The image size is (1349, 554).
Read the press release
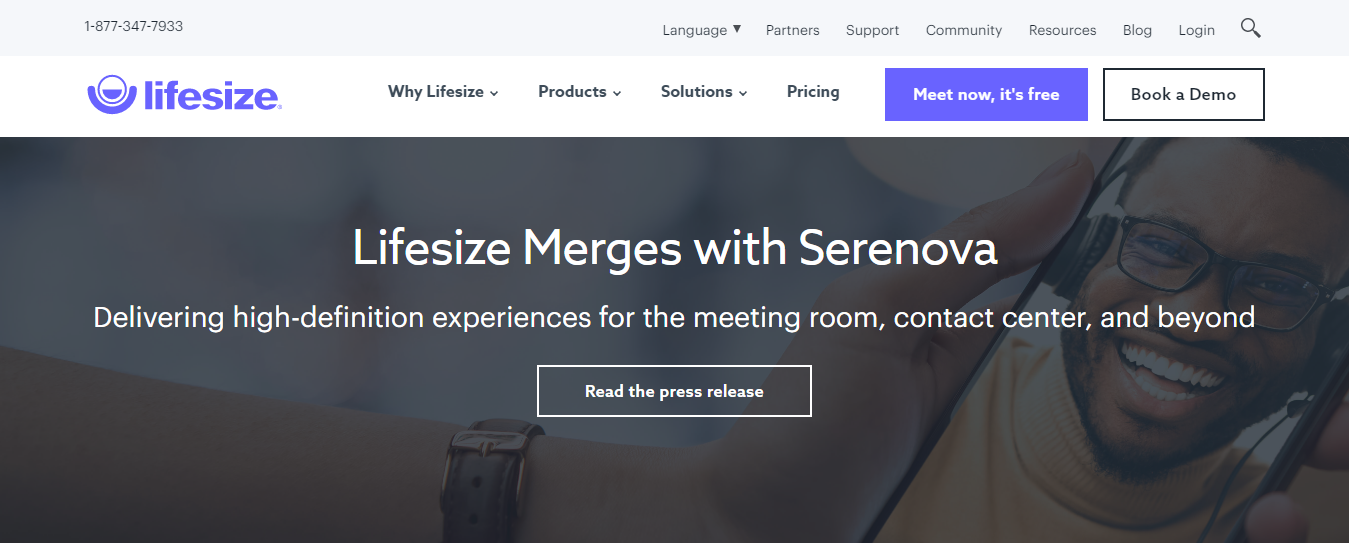pyautogui.click(x=674, y=391)
